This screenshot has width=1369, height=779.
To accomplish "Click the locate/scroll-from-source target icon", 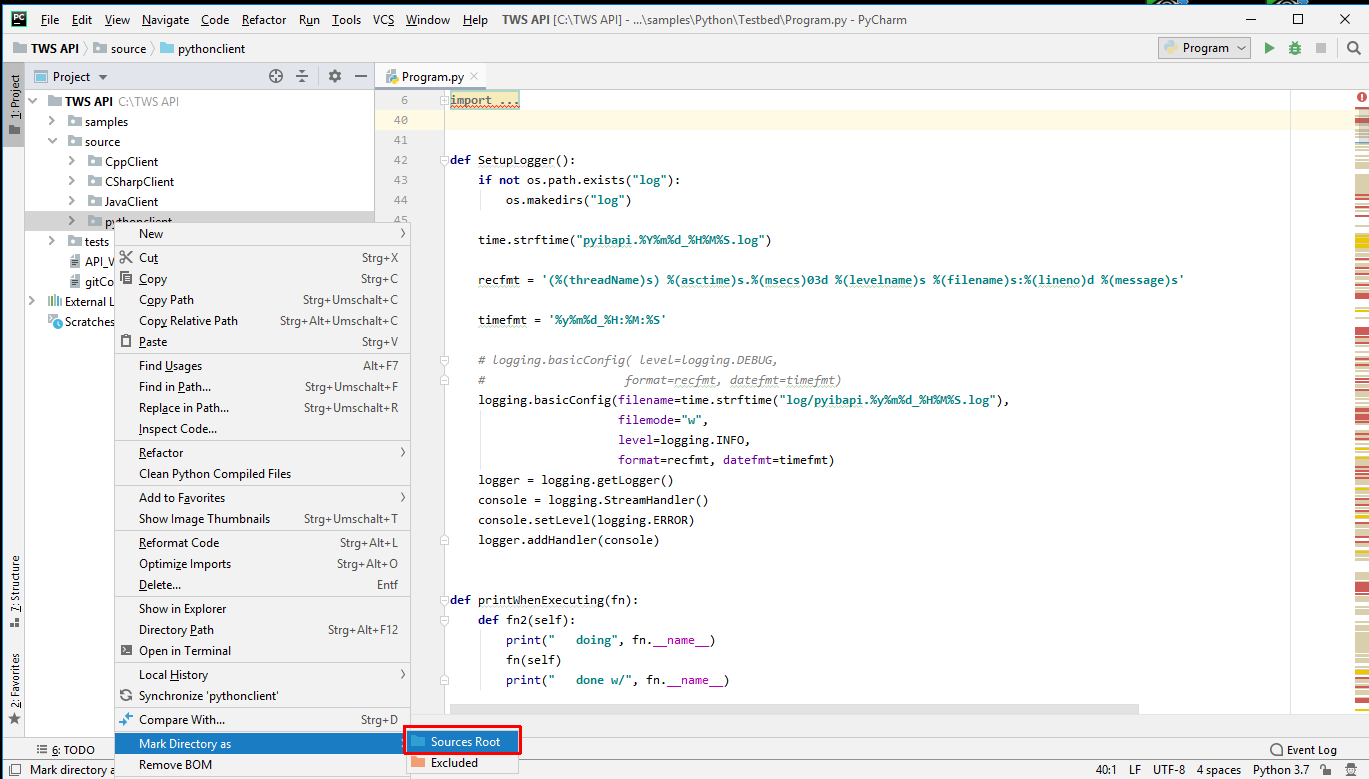I will pos(276,77).
